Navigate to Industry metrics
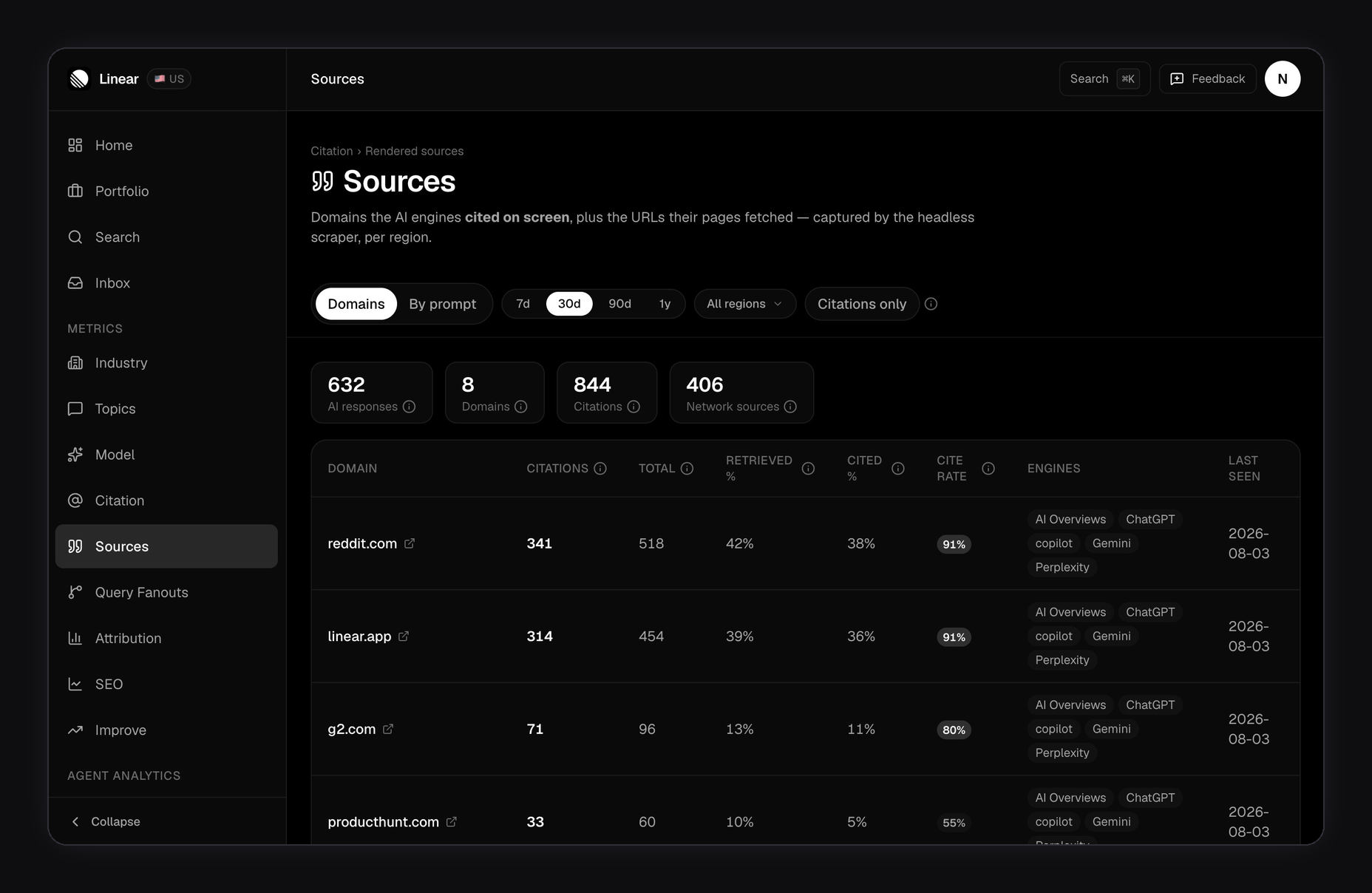The height and width of the screenshot is (893, 1372). click(x=166, y=362)
